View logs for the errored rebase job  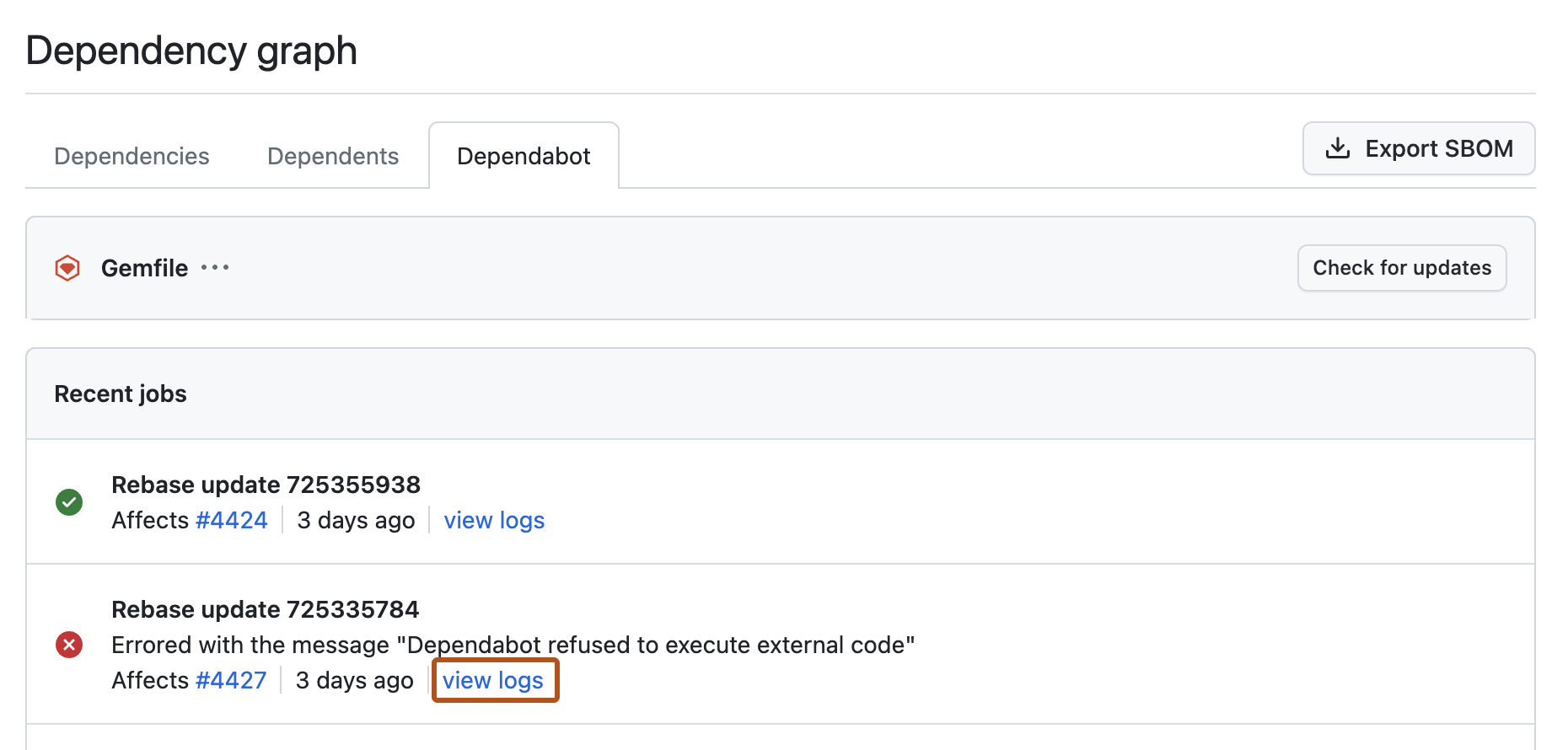[x=493, y=680]
